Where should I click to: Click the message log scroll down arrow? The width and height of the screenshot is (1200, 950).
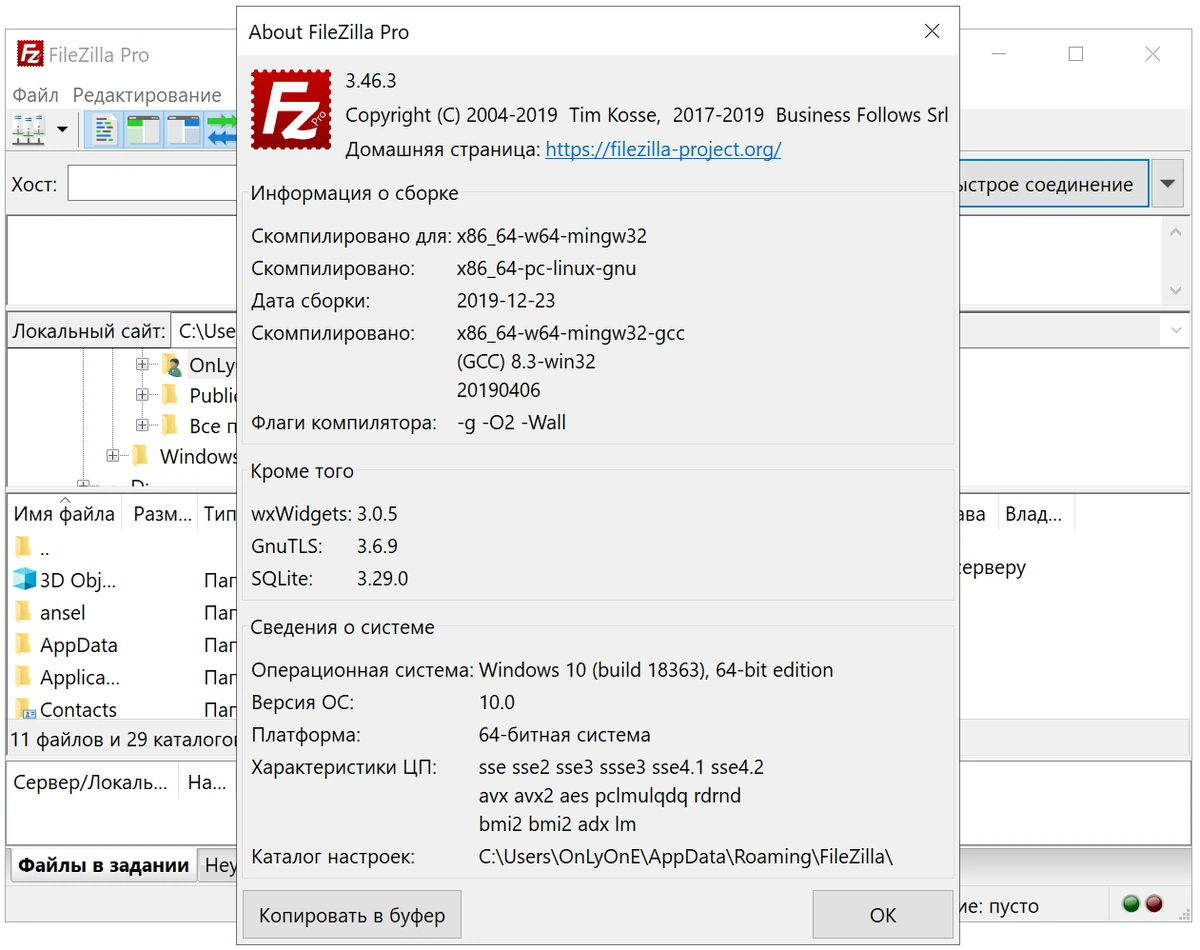point(1176,291)
